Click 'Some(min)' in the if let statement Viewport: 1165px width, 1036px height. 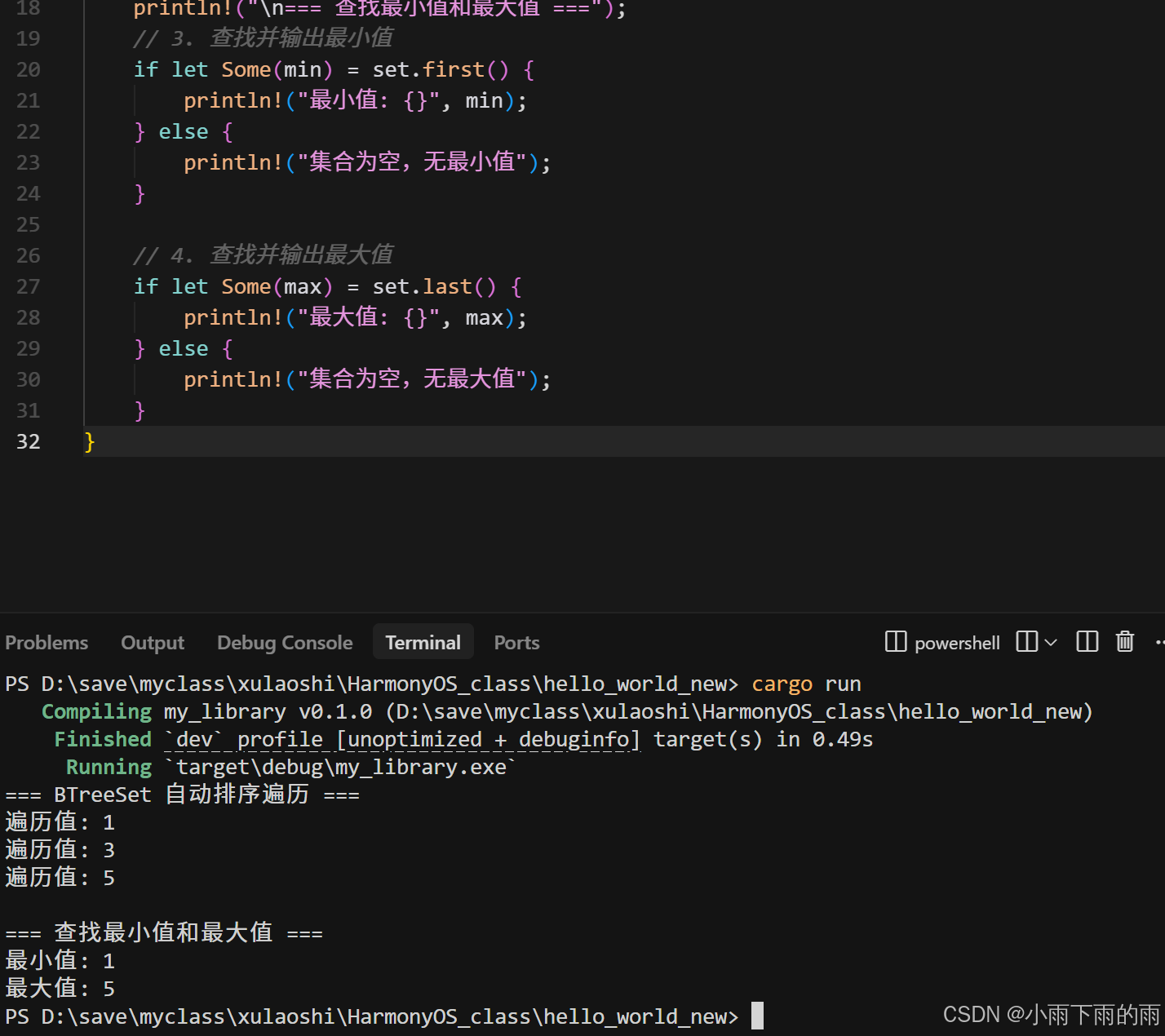coord(277,69)
